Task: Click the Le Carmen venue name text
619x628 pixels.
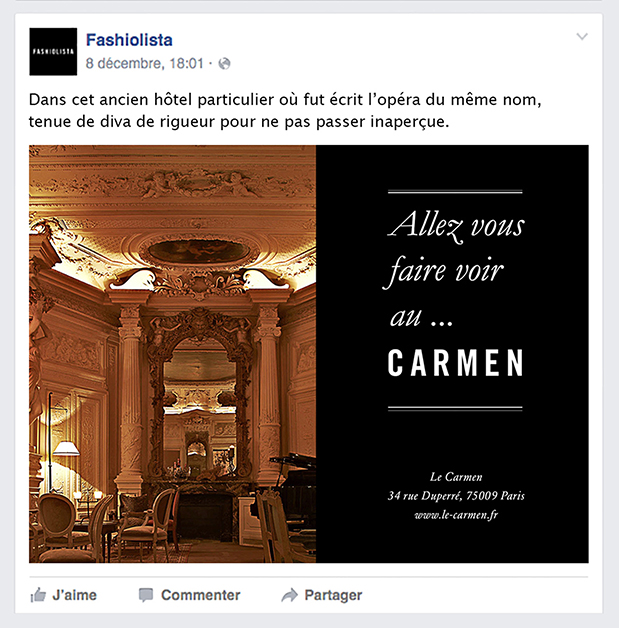Action: coord(456,477)
